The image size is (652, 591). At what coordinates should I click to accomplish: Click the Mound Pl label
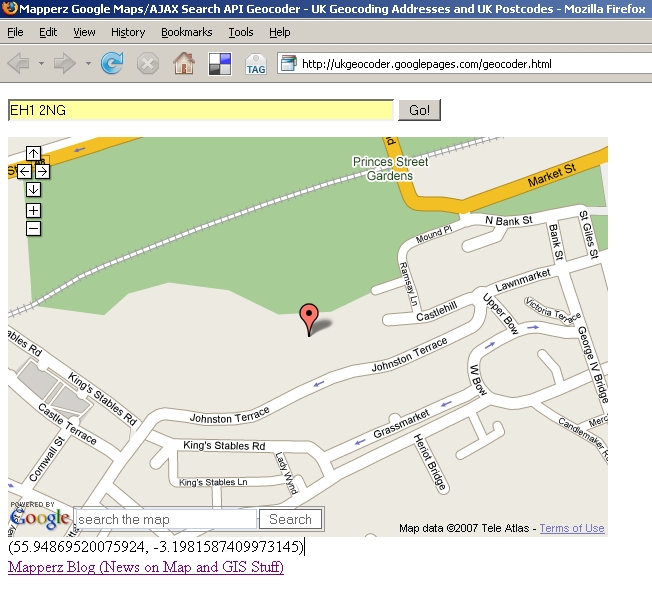pyautogui.click(x=434, y=234)
